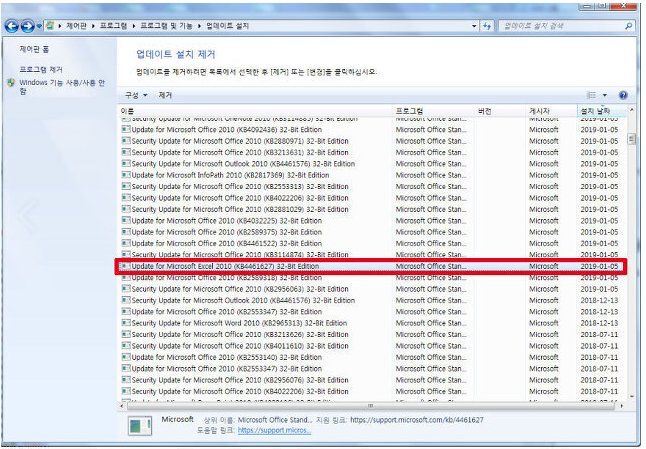Go forward with the Forward arrow button
The image size is (646, 449).
pos(28,26)
